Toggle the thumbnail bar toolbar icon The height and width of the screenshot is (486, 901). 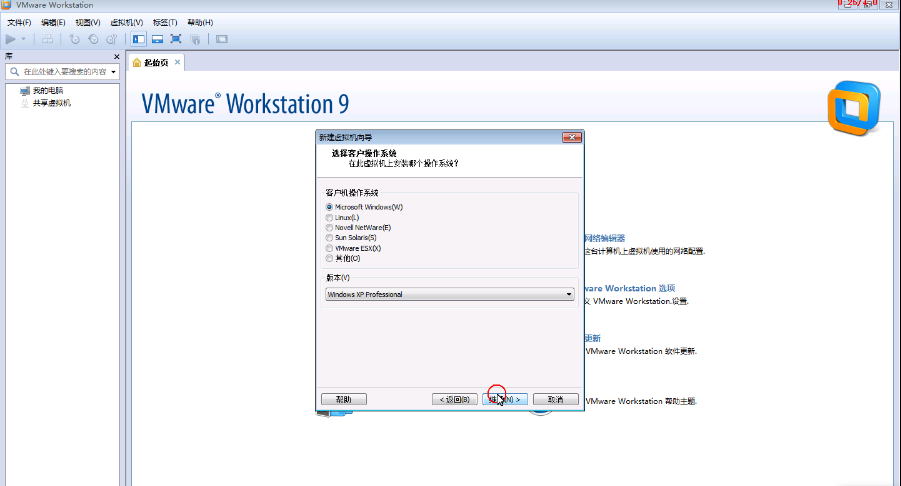pyautogui.click(x=157, y=39)
